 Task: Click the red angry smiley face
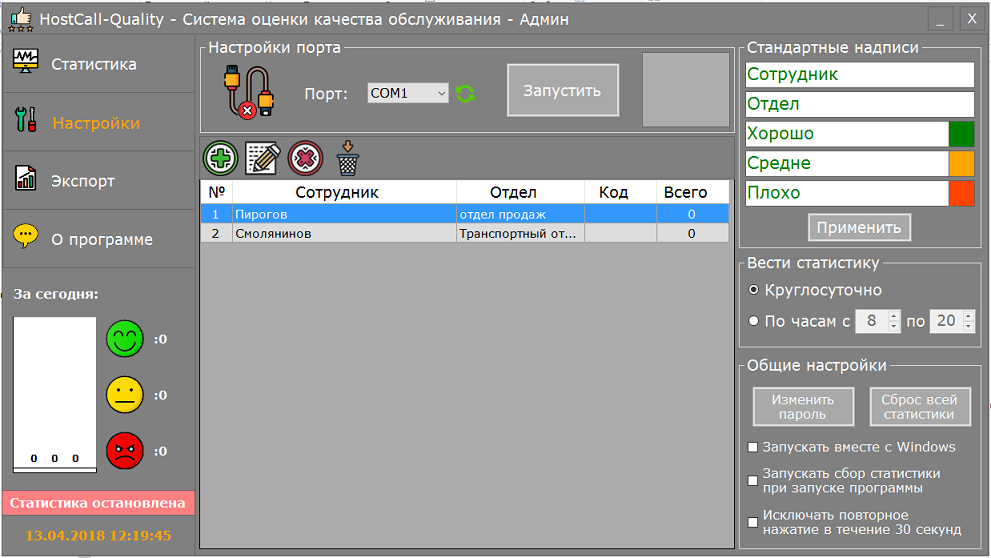tap(125, 451)
